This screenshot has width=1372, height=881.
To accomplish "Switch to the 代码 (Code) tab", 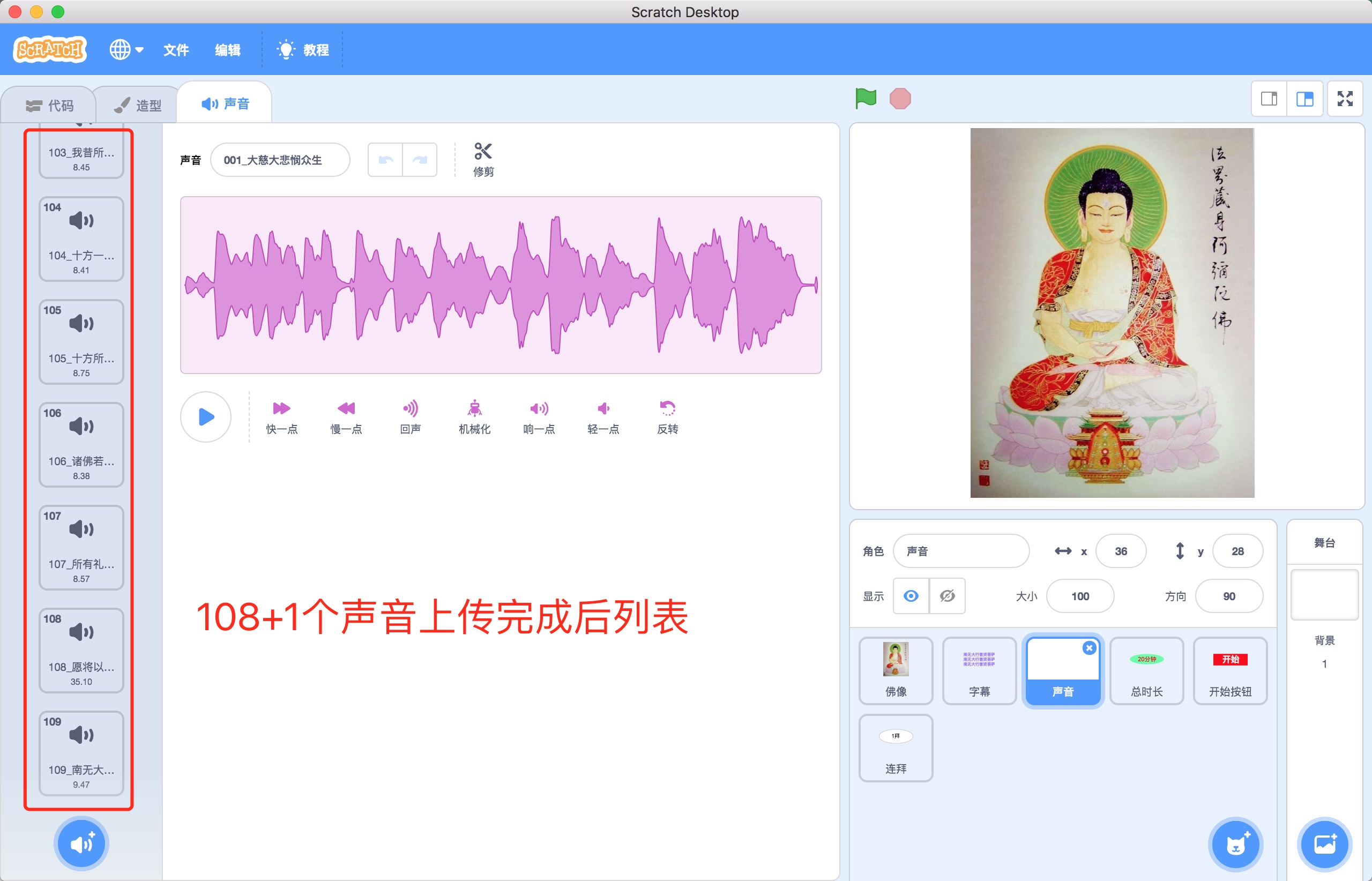I will [49, 105].
